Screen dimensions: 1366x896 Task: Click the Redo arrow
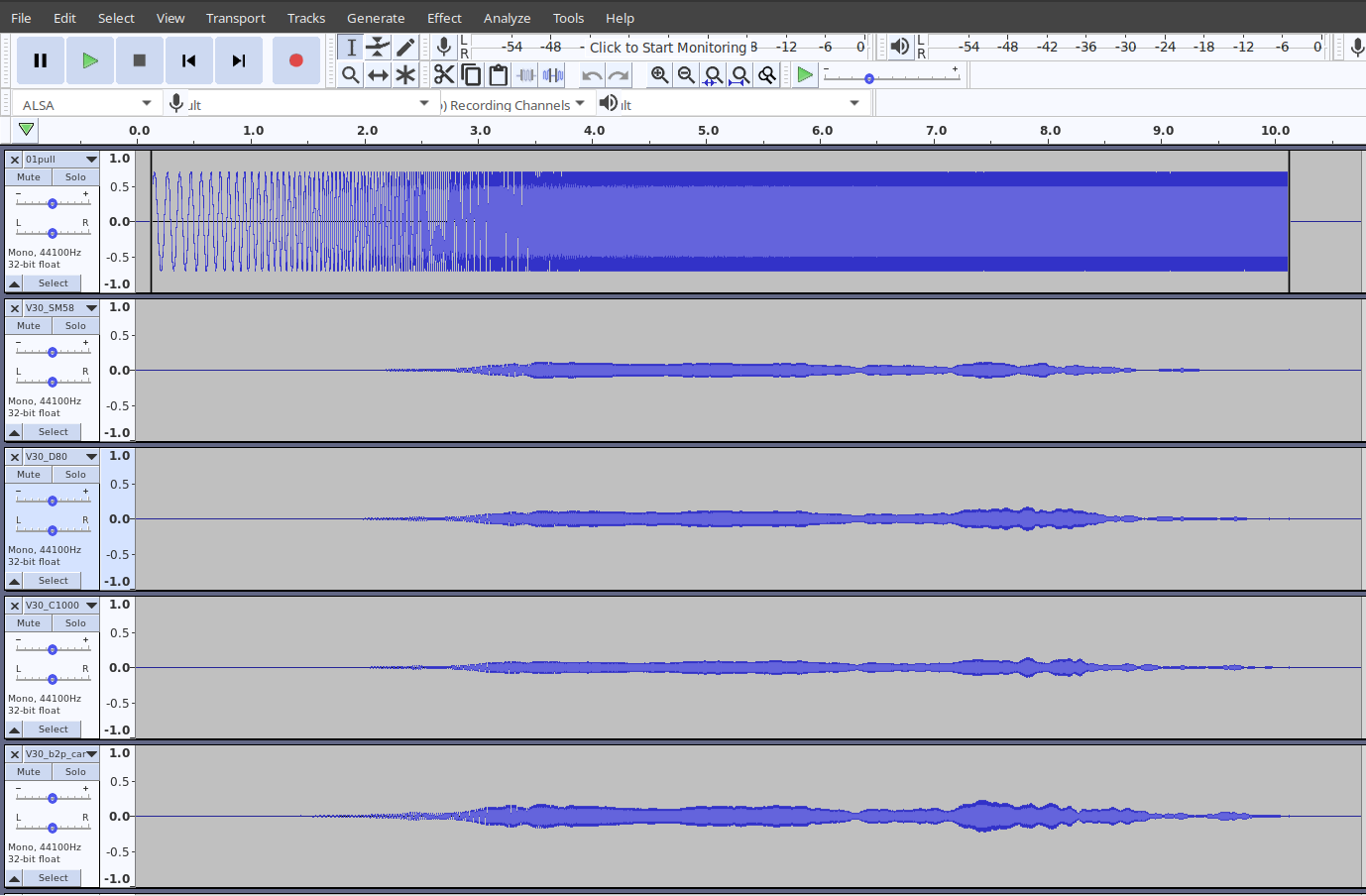(x=619, y=74)
